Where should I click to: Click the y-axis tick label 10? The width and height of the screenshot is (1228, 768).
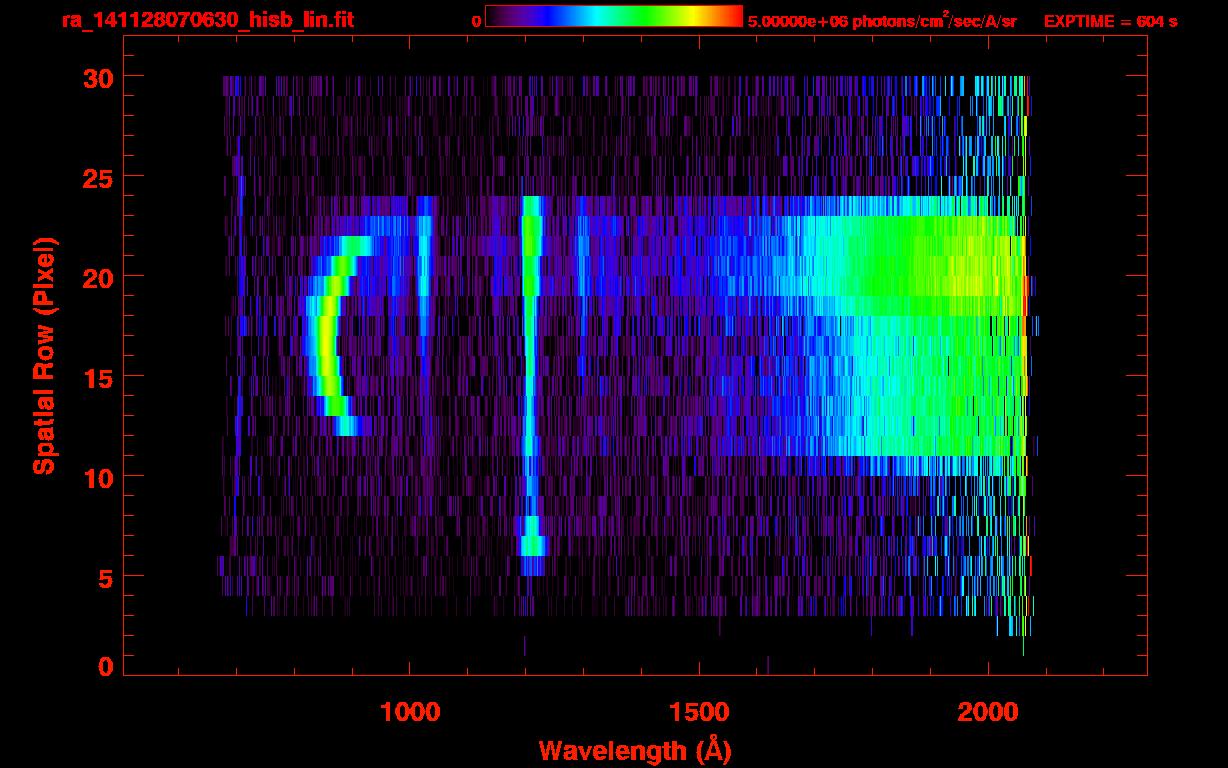coord(97,477)
